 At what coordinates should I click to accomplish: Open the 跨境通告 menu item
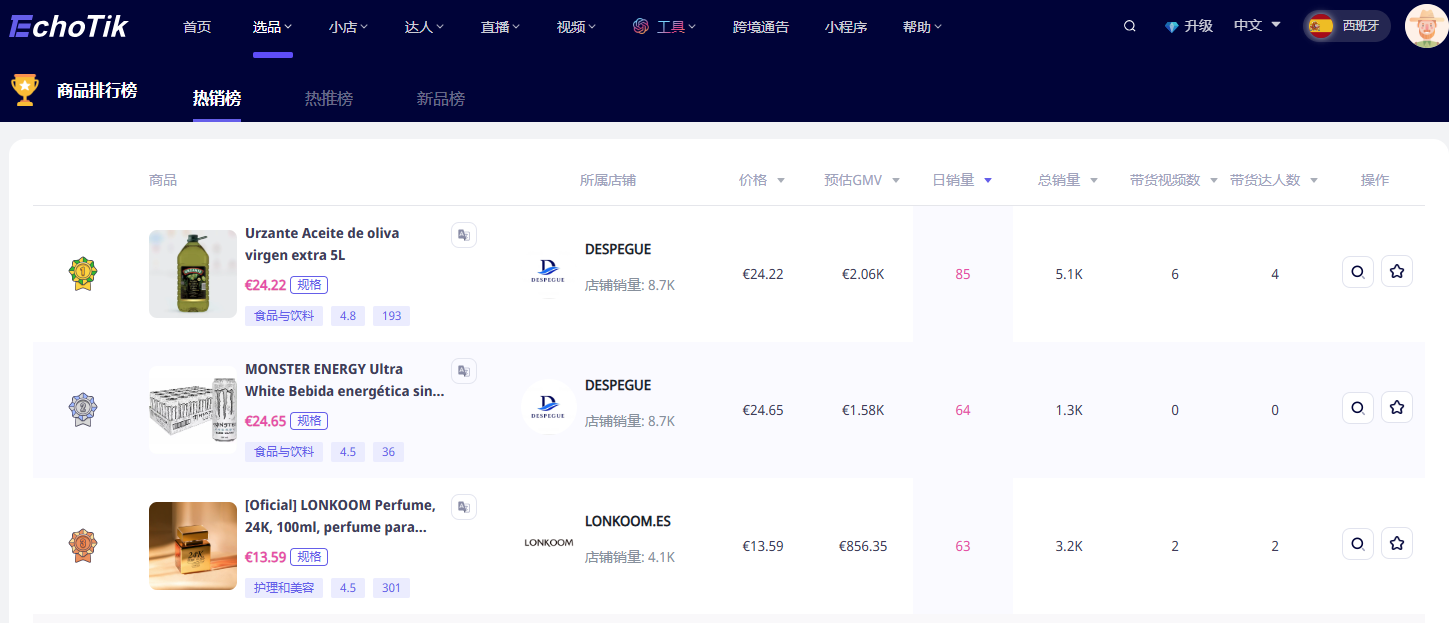point(760,27)
